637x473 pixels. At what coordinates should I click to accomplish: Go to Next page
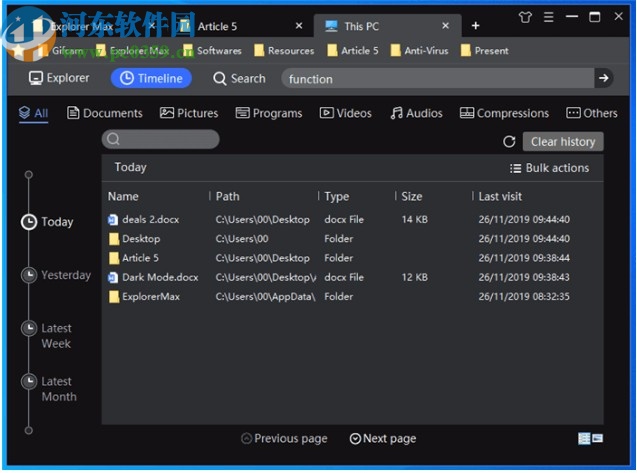382,438
